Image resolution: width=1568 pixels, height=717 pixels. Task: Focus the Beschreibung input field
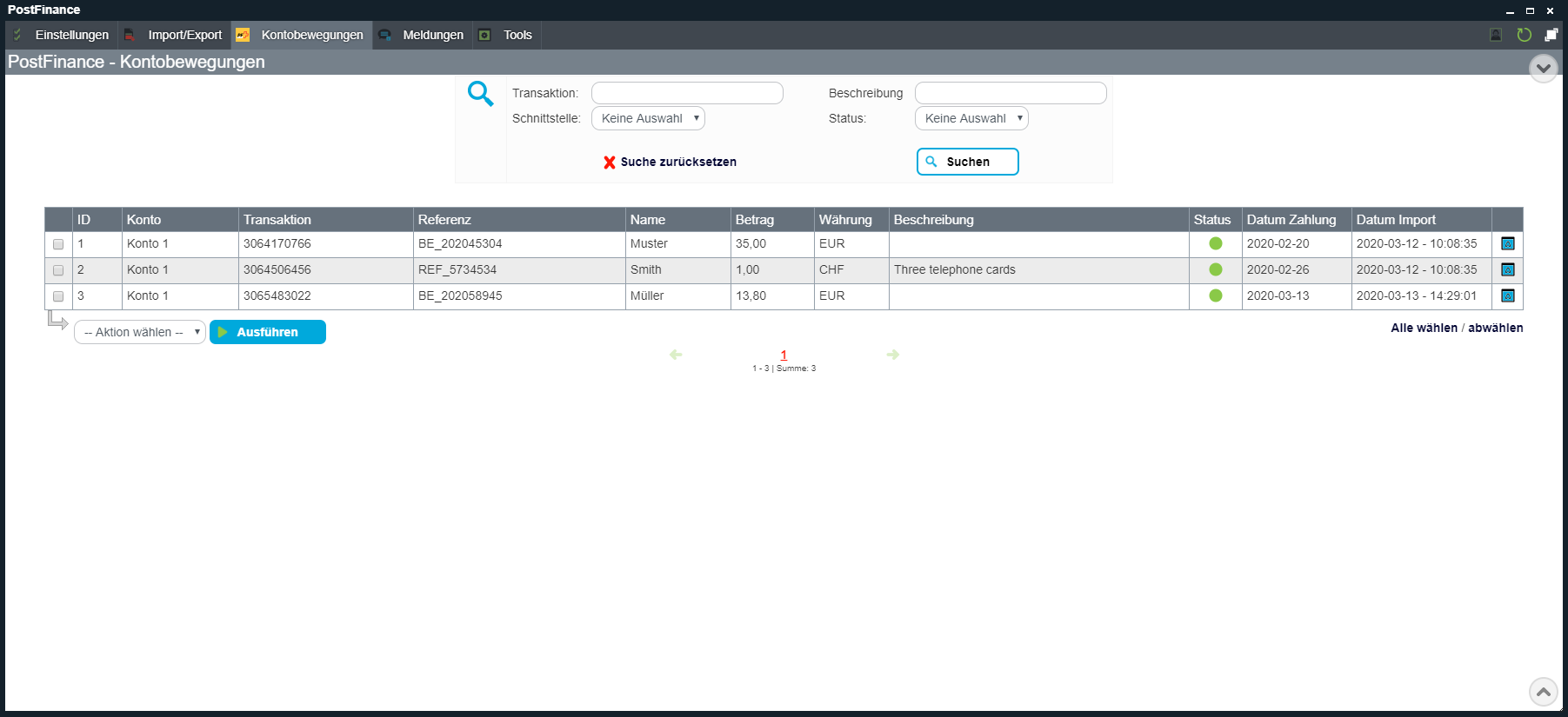point(1011,93)
